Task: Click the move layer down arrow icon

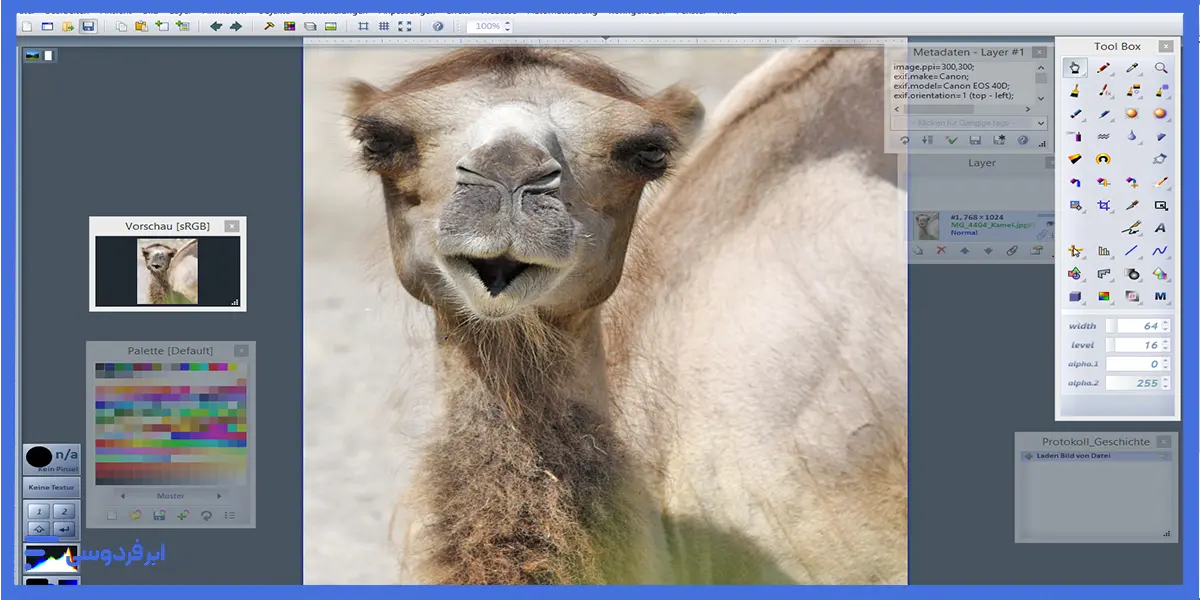Action: [988, 250]
